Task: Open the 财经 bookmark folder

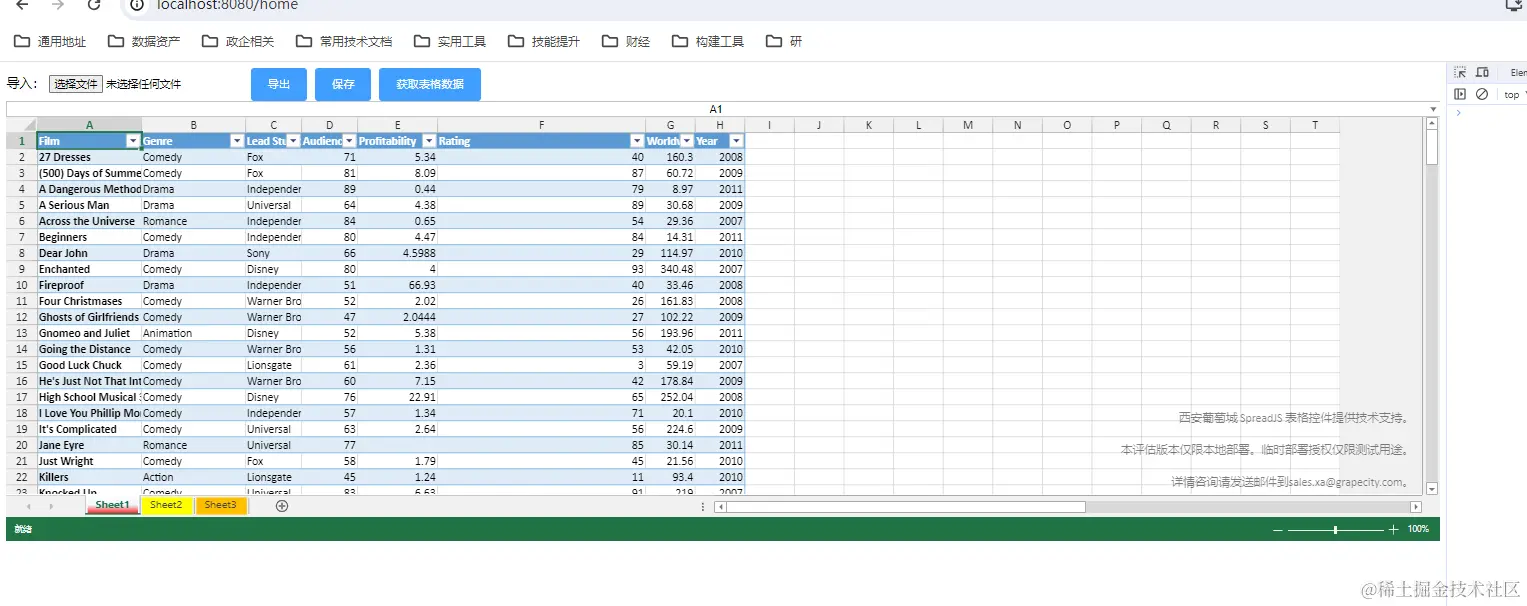Action: (626, 41)
